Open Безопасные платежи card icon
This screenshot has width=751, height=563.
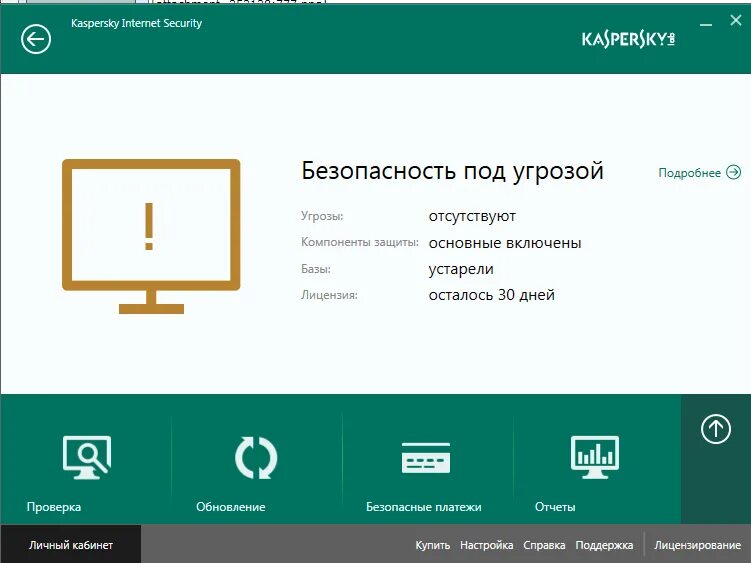coord(426,458)
